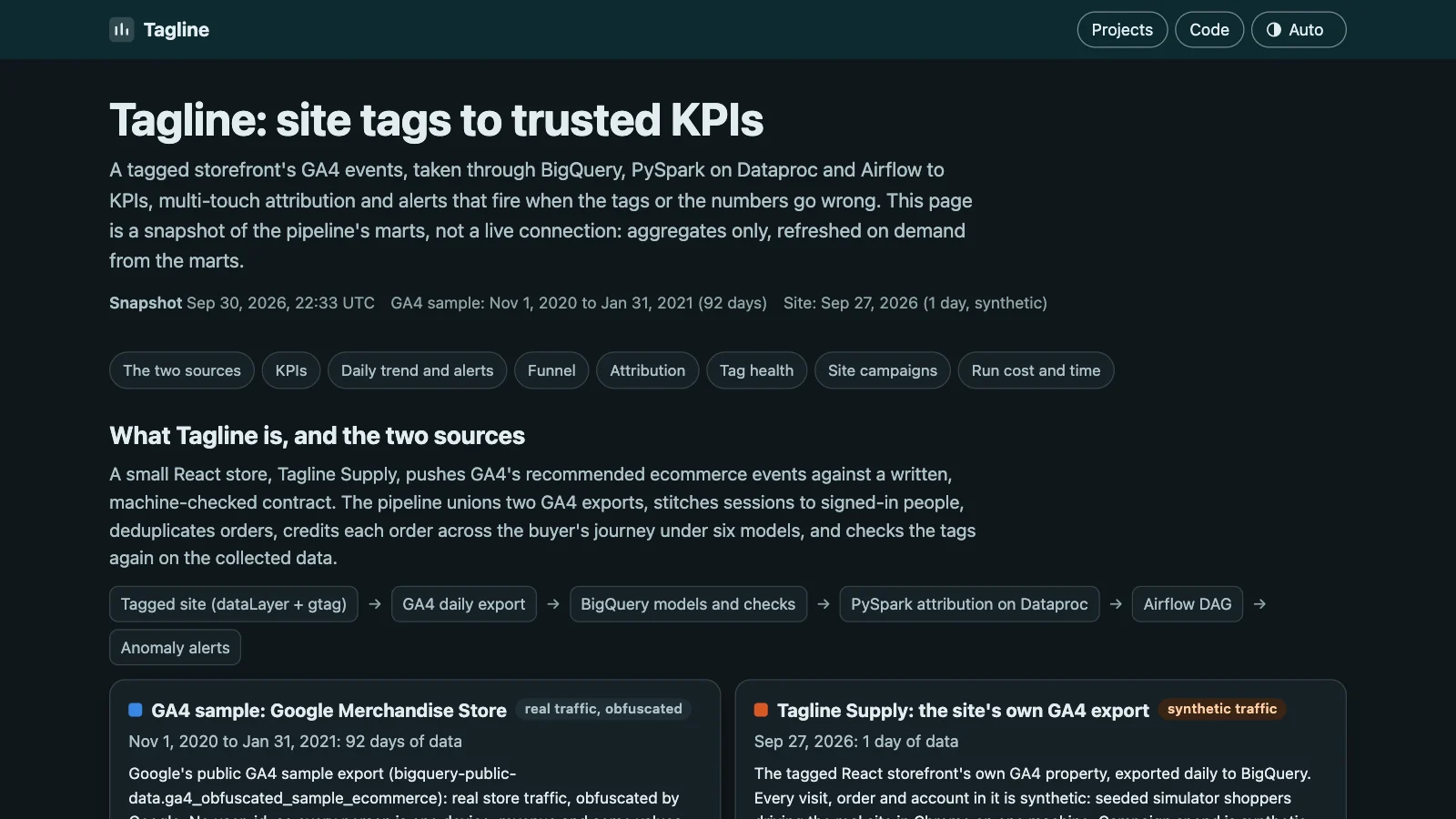Click the 'Snapshot' timestamp label
This screenshot has width=1456, height=819.
coord(146,303)
